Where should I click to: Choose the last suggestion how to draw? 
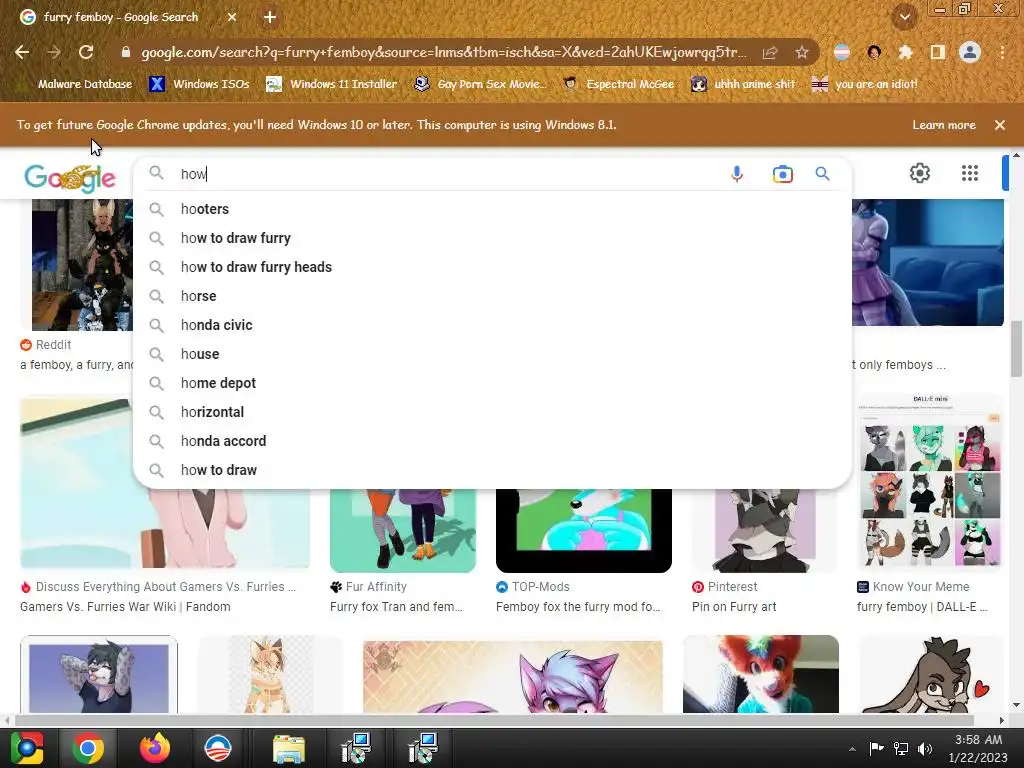(x=492, y=470)
